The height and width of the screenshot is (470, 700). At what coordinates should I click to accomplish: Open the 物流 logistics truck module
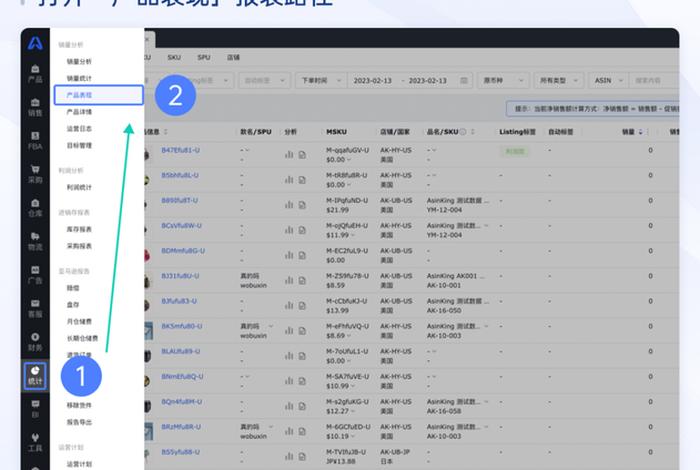coord(35,241)
